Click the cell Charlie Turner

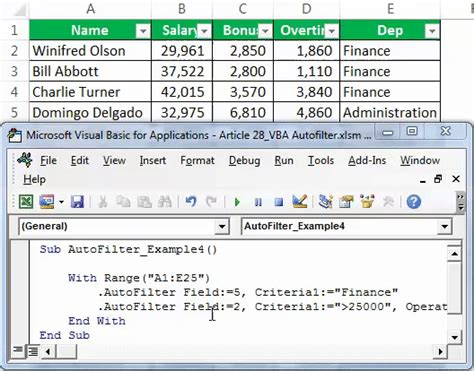coord(90,92)
